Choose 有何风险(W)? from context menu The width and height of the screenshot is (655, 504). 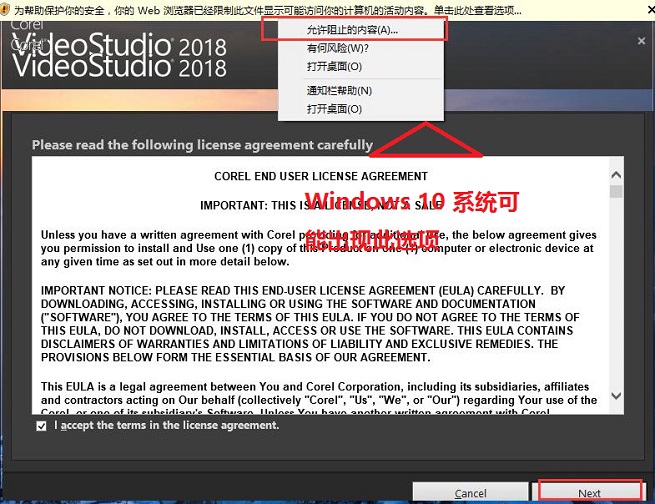338,48
